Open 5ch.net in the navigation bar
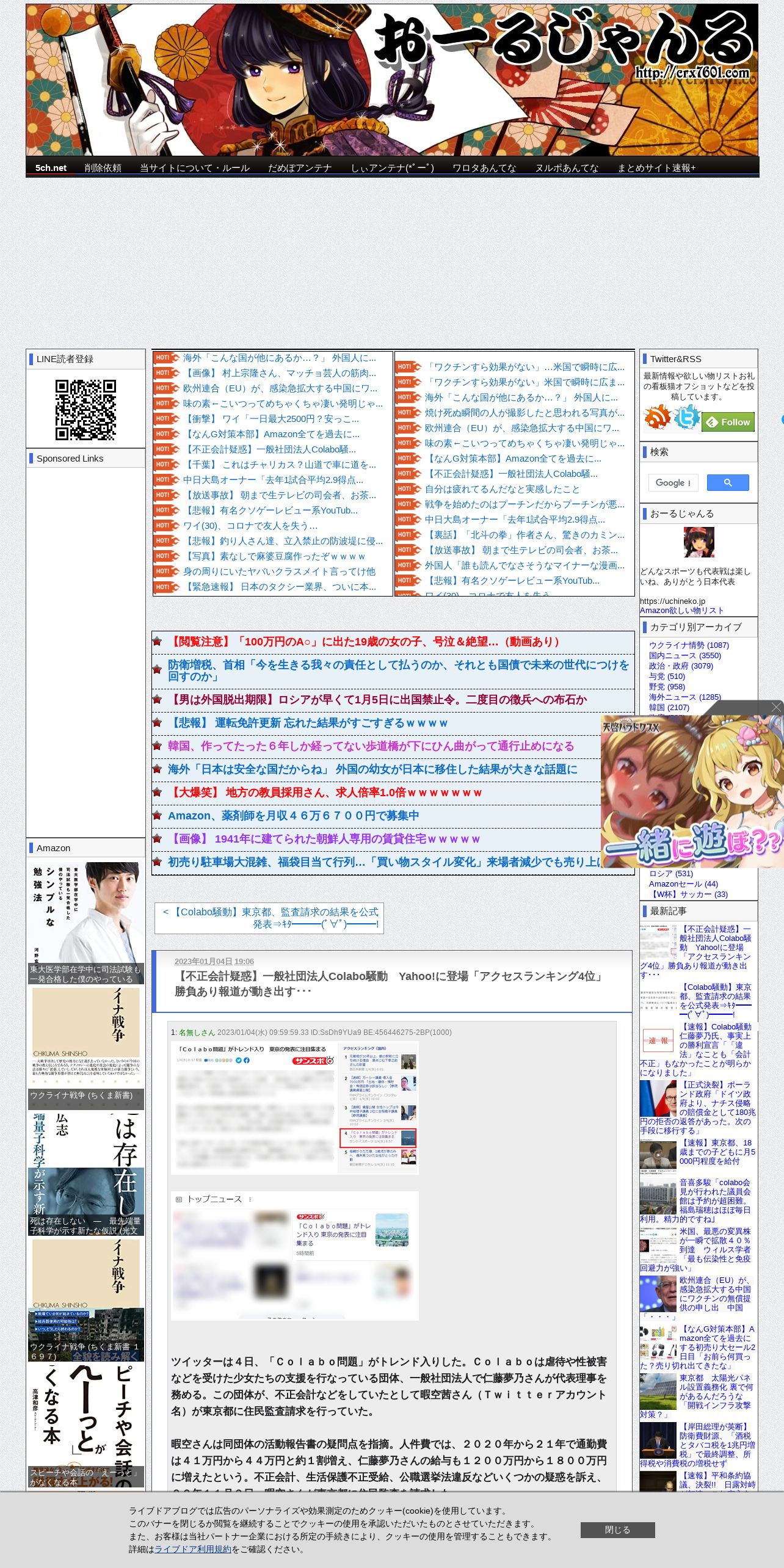784x1568 pixels. pos(51,167)
